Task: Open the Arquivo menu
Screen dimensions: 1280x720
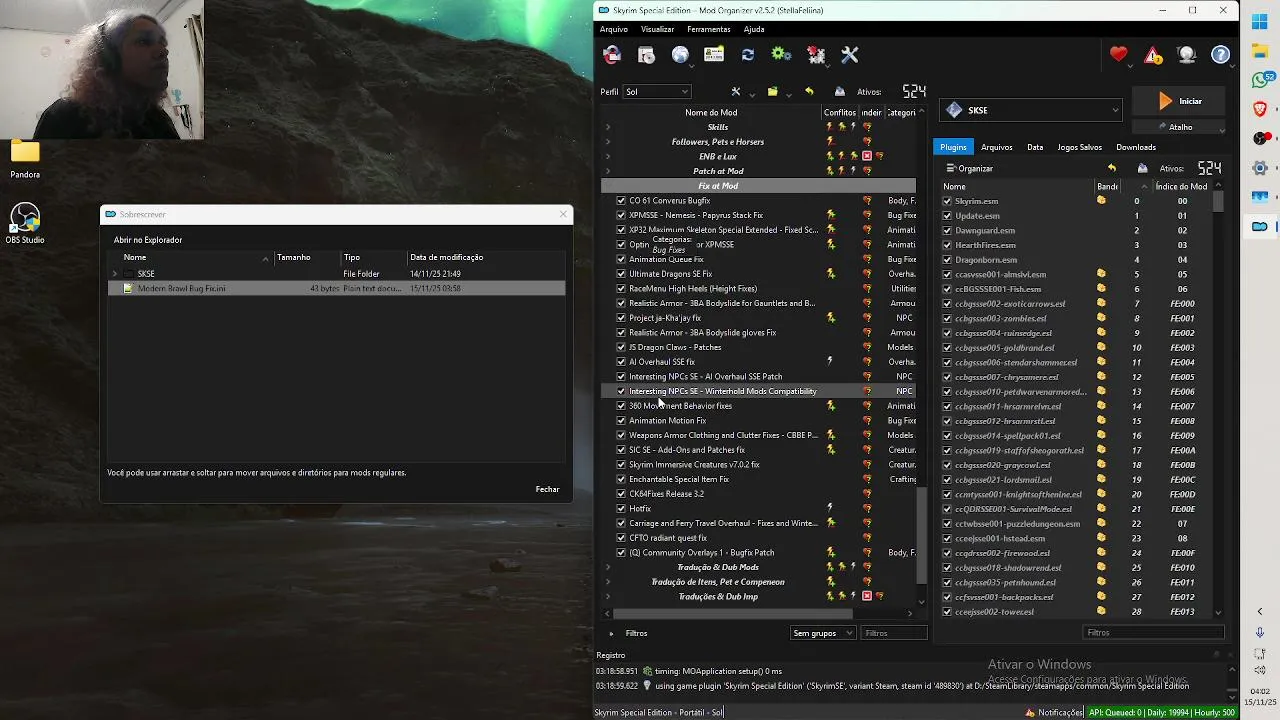Action: tap(614, 29)
